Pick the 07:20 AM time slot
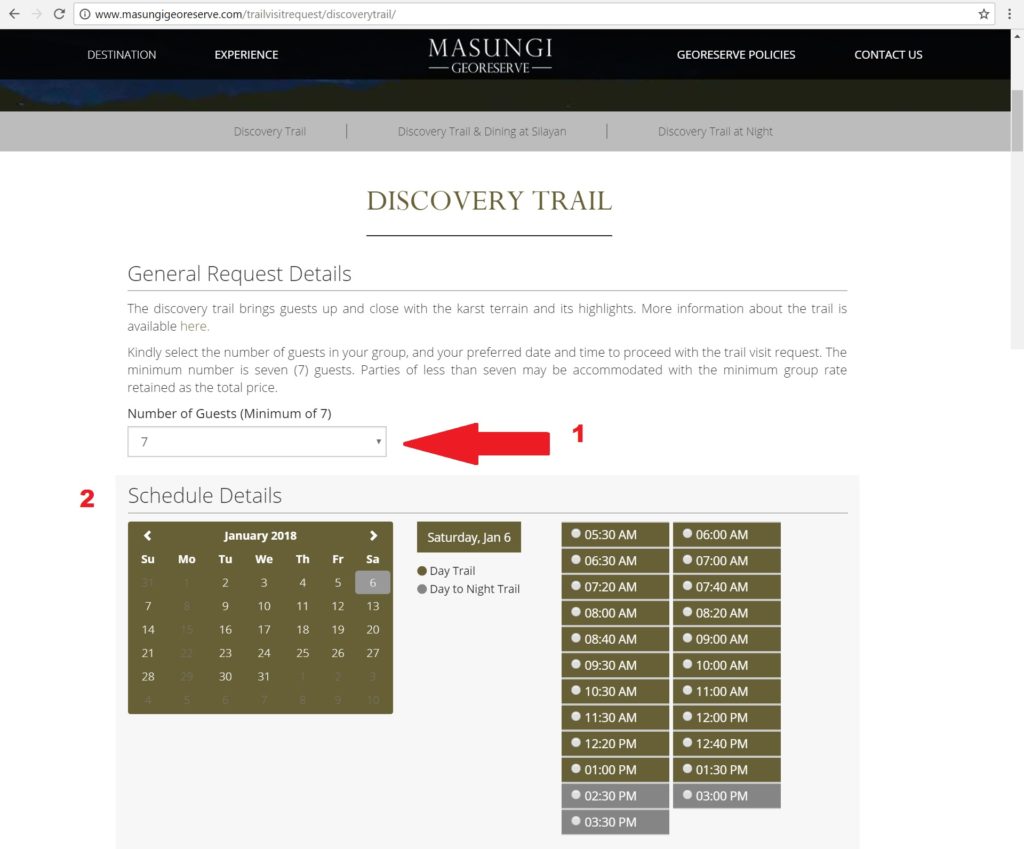Image resolution: width=1024 pixels, height=849 pixels. (x=615, y=586)
